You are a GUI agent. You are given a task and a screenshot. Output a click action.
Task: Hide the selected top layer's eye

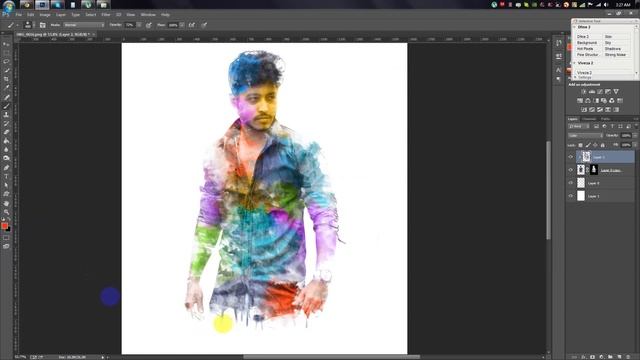tap(571, 157)
